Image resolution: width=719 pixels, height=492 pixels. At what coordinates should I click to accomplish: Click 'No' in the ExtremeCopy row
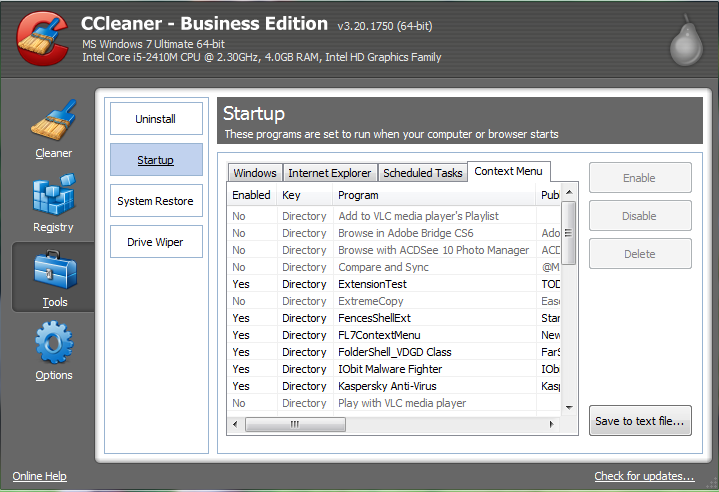238,301
